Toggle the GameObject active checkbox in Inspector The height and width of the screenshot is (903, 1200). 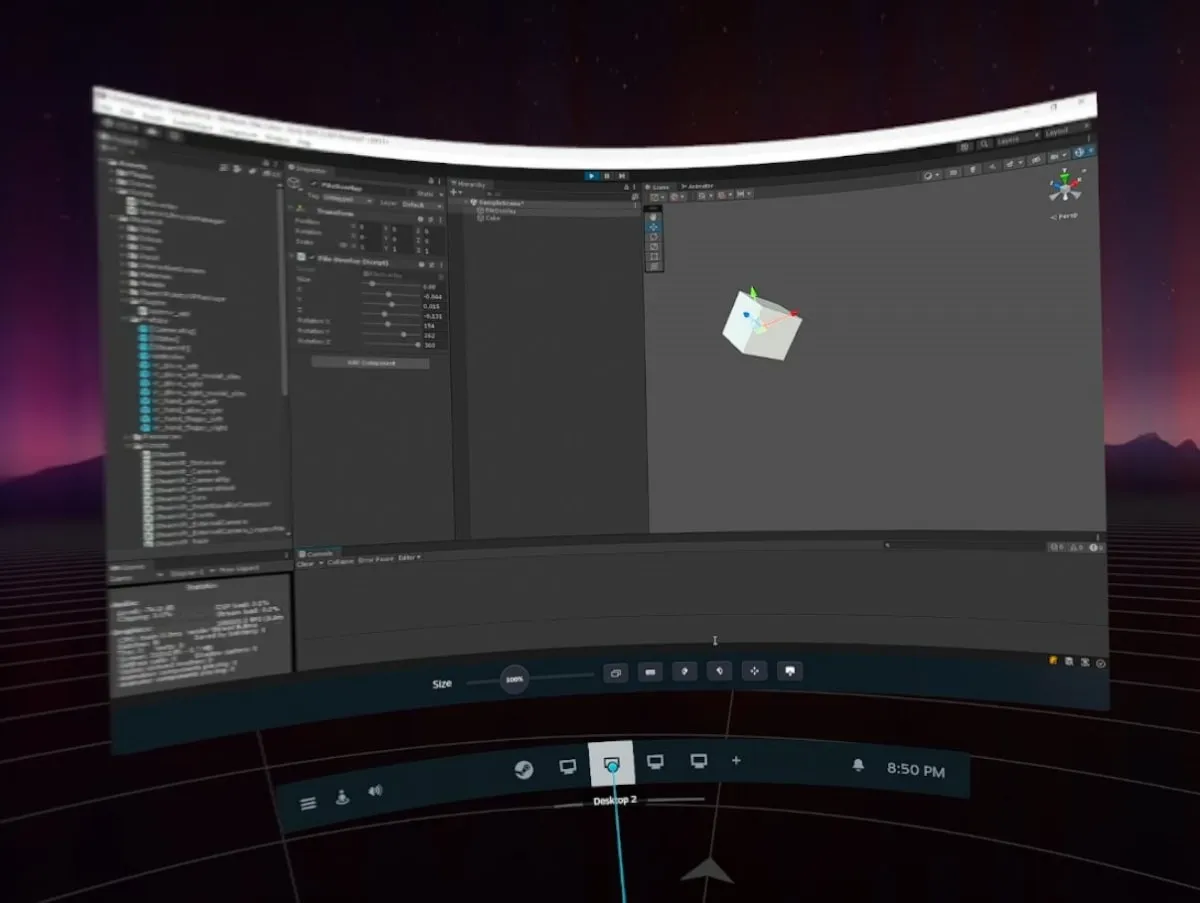tap(314, 184)
